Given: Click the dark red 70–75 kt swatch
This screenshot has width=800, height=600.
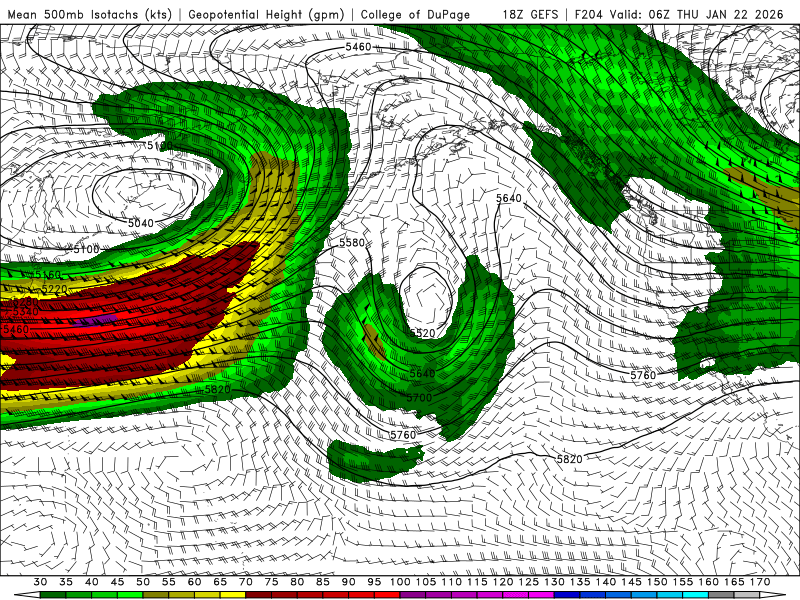Looking at the screenshot, I should click(258, 595).
